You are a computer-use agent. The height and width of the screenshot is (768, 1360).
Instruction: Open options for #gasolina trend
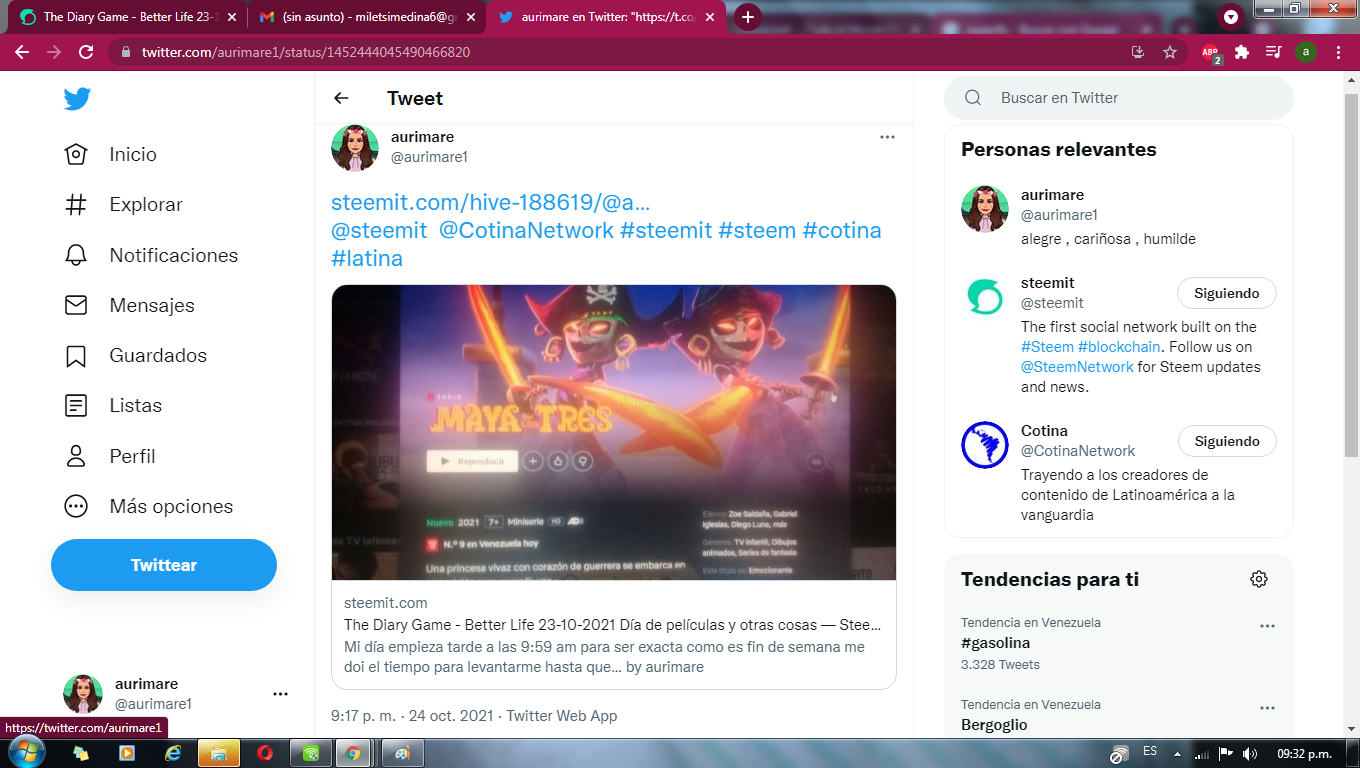1267,626
